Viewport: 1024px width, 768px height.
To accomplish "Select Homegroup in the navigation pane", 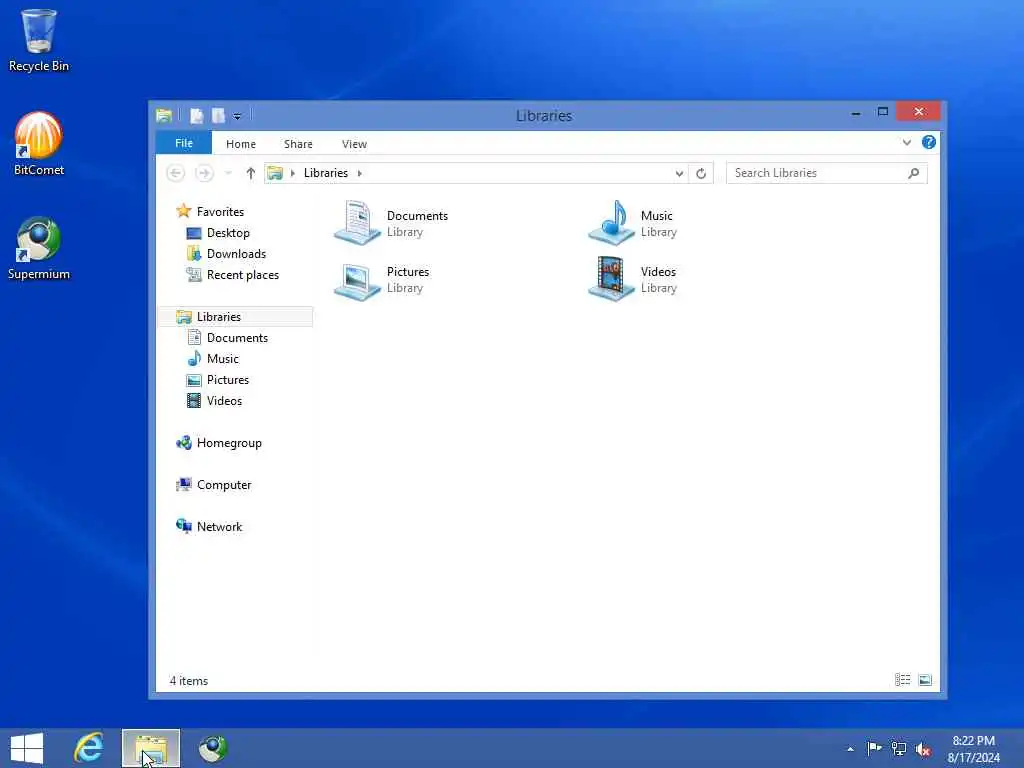I will point(219,443).
